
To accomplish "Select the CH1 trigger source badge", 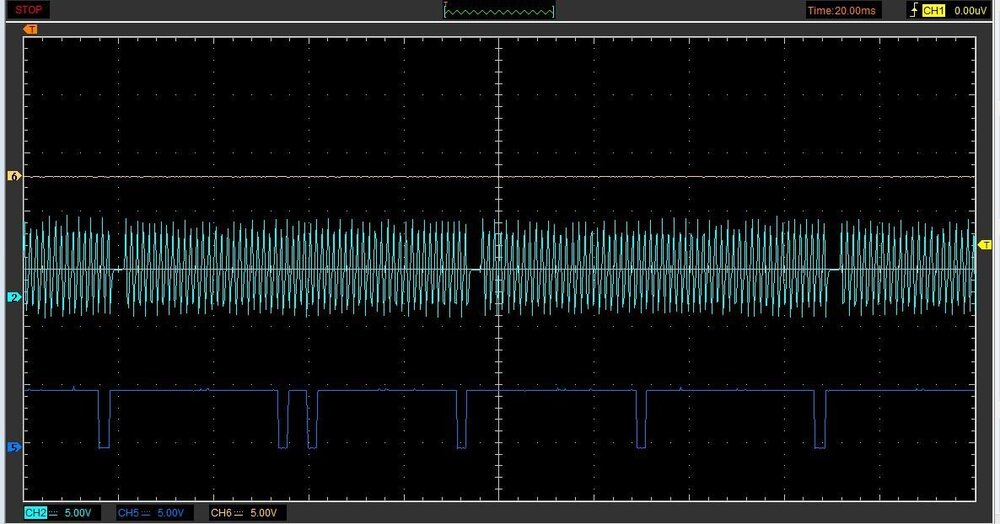I will 933,10.
